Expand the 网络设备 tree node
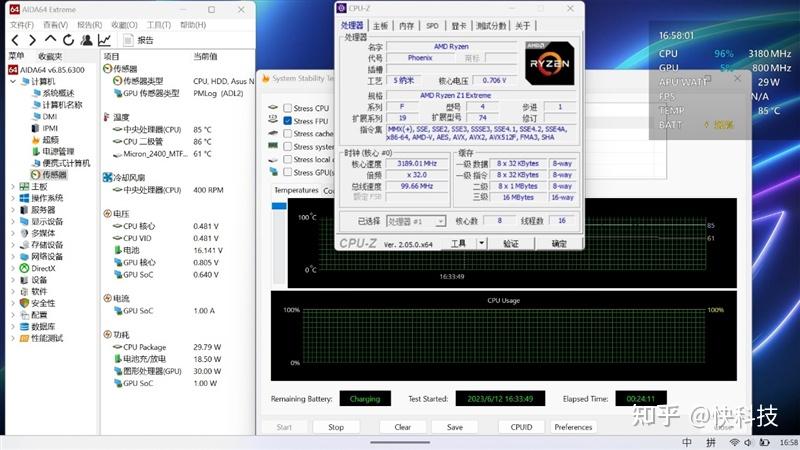The height and width of the screenshot is (450, 800). click(x=13, y=257)
